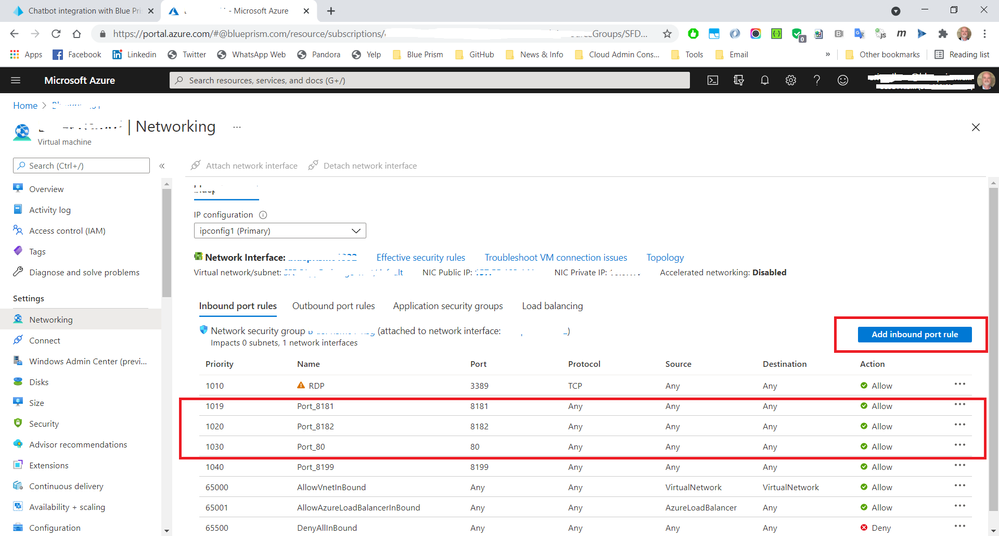Switch to Outbound port rules tab
The image size is (999, 536).
(333, 306)
